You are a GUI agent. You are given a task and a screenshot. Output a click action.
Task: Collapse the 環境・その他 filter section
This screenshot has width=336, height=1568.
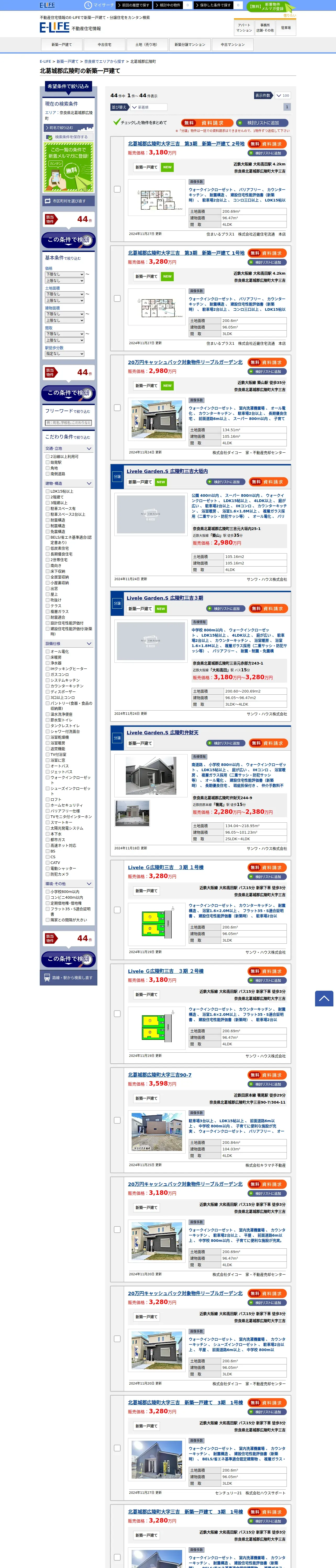tap(68, 884)
